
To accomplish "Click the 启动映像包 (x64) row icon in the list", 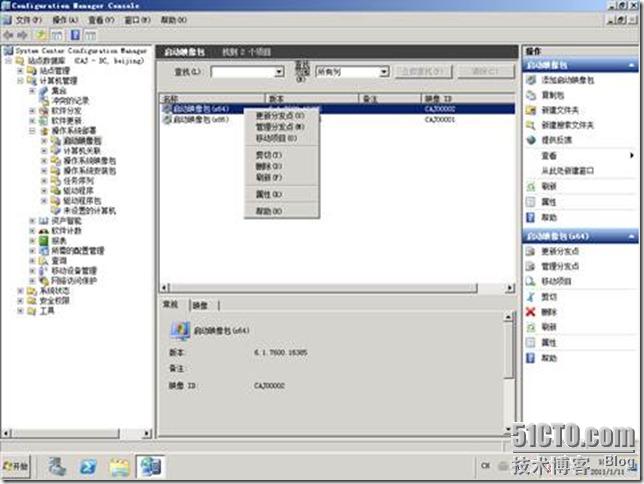I will click(167, 109).
